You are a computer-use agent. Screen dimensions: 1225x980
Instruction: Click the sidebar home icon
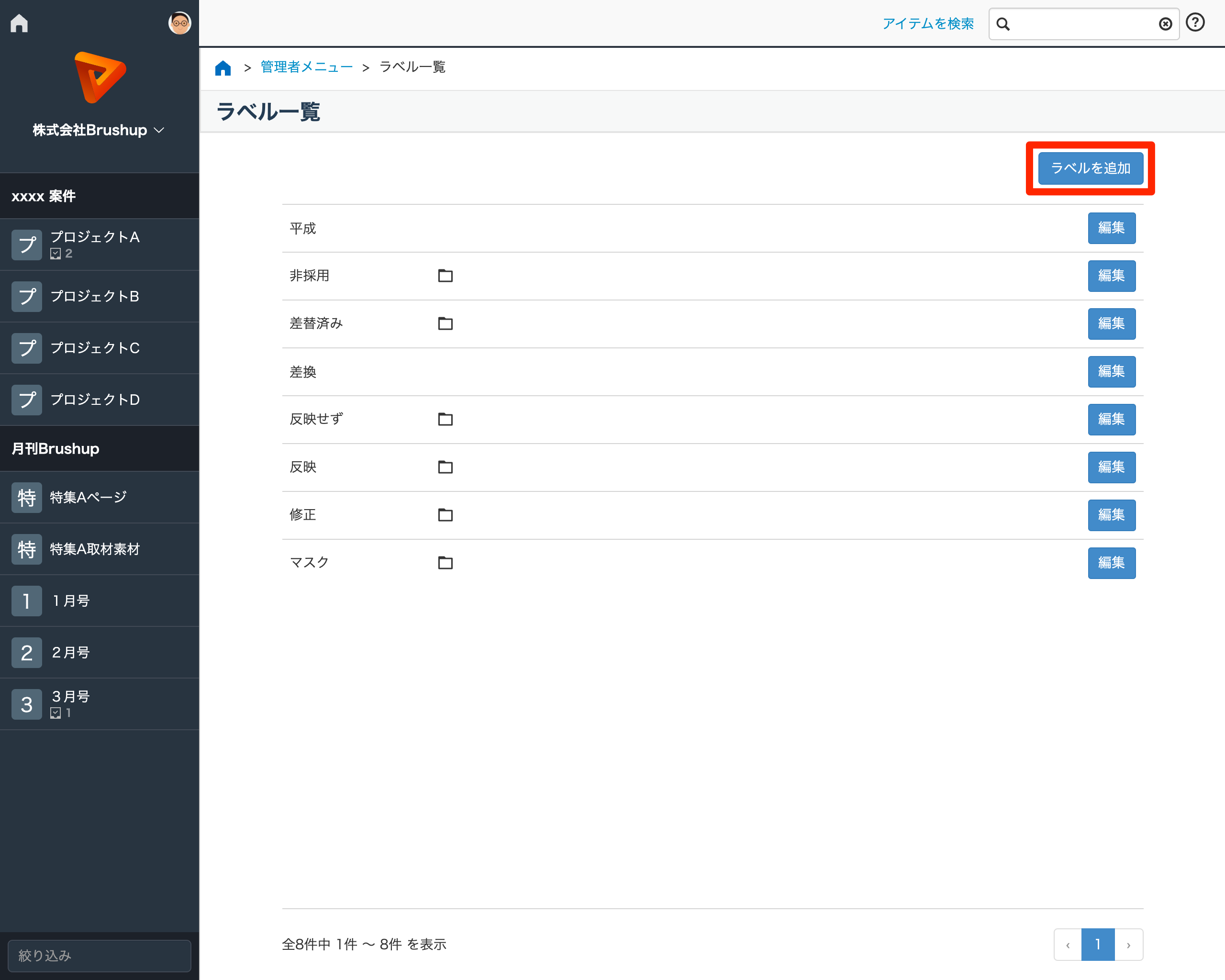(19, 23)
